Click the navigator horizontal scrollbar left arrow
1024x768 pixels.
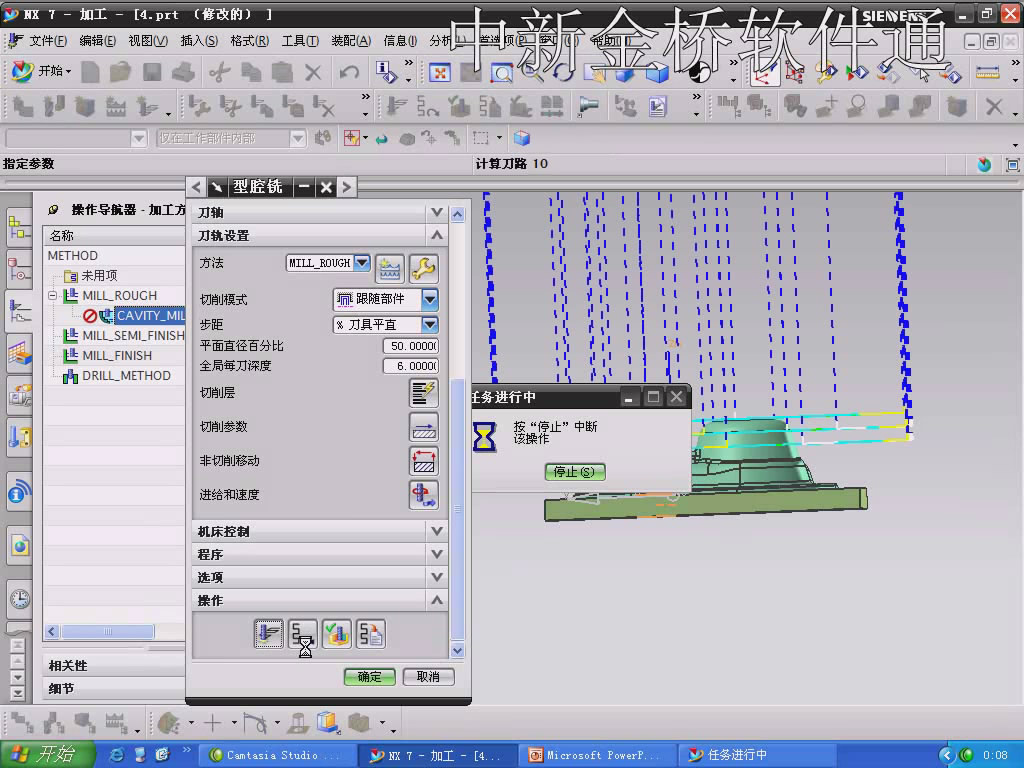coord(52,632)
